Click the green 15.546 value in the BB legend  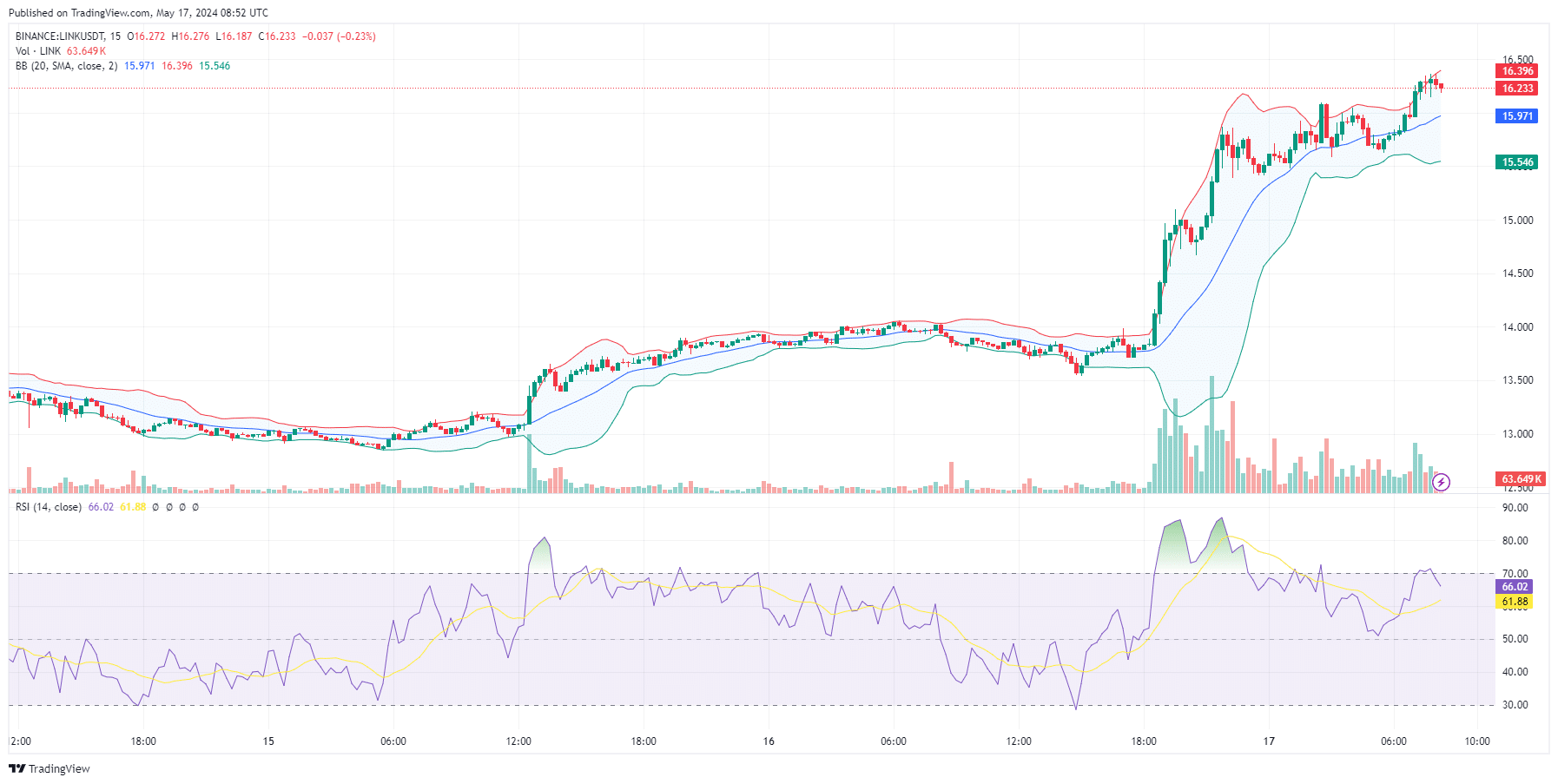[215, 66]
